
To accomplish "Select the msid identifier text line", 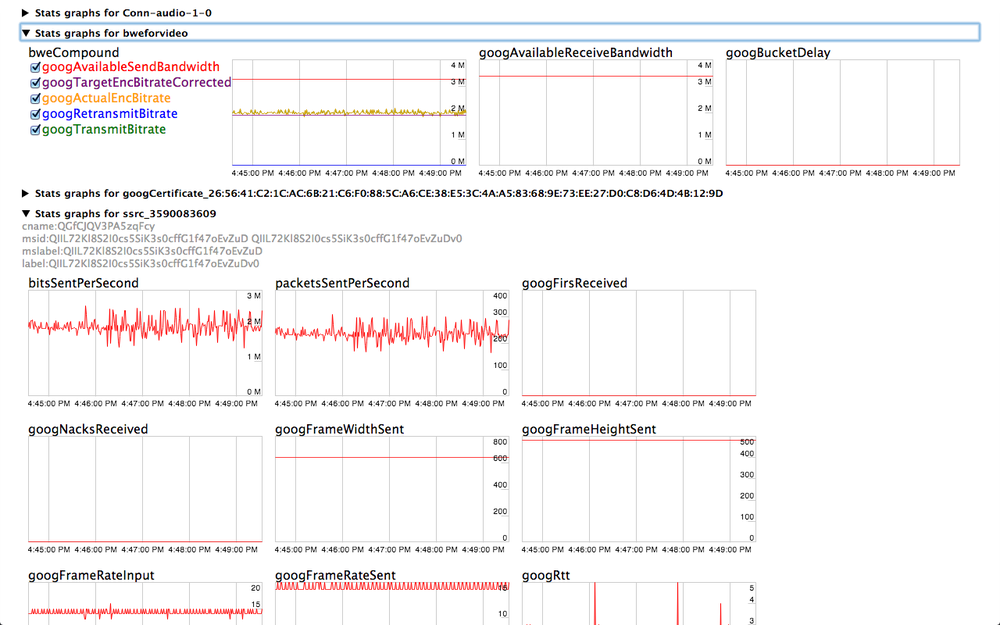I will click(240, 239).
